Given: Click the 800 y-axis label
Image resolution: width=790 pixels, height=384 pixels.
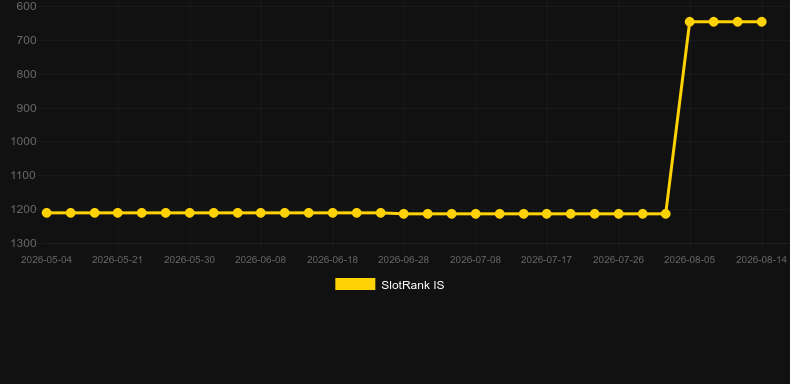Looking at the screenshot, I should pos(26,74).
